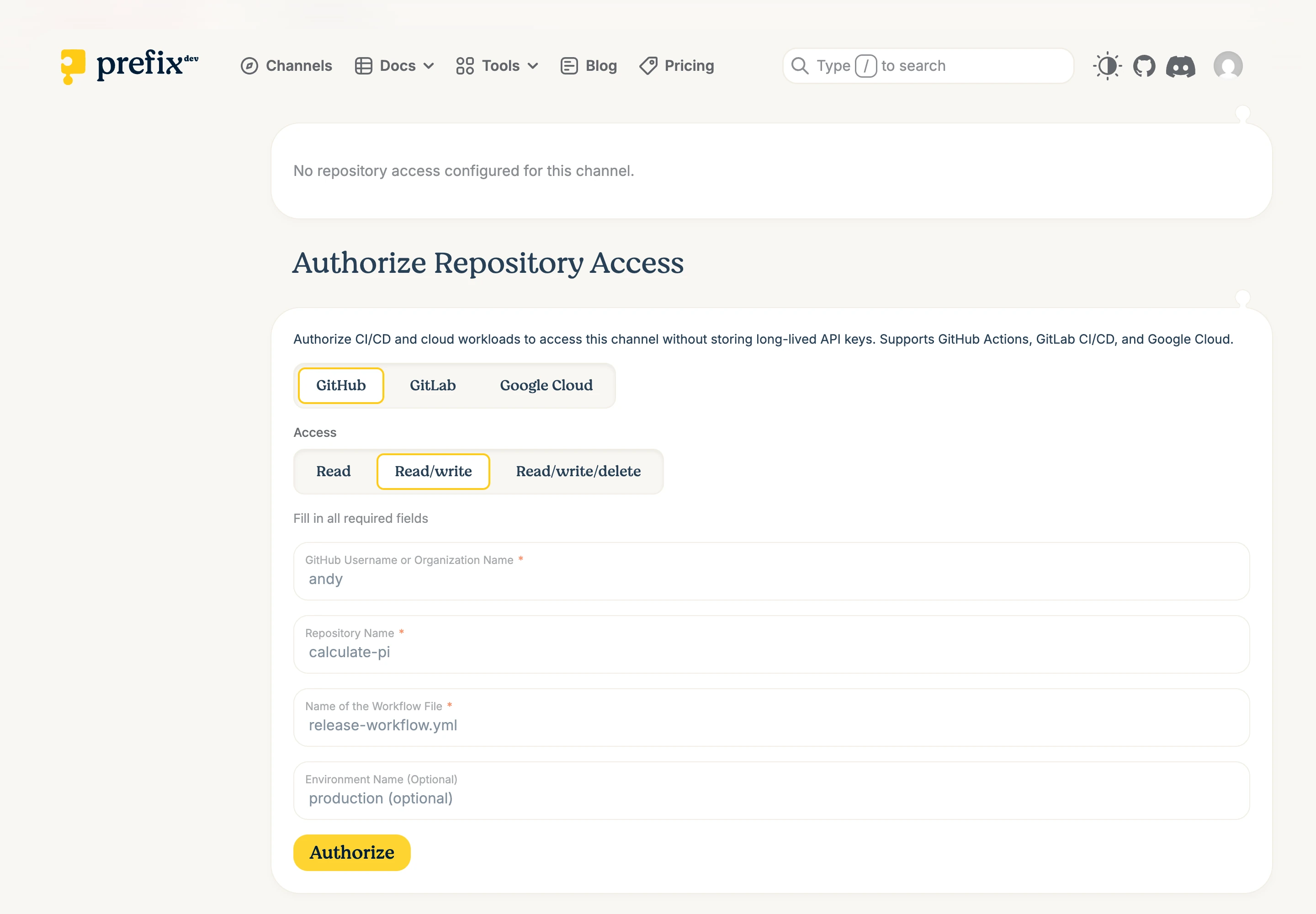Click the Authorize button
The height and width of the screenshot is (914, 1316).
(x=352, y=853)
